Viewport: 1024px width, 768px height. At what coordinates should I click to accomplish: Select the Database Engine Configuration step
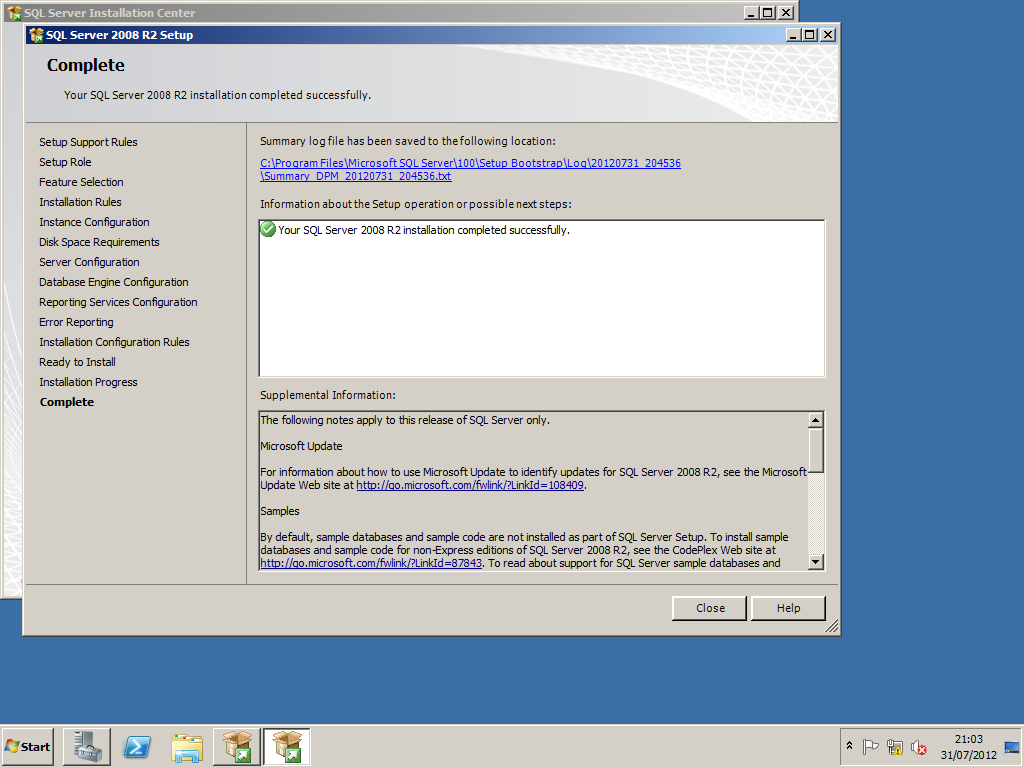click(114, 282)
